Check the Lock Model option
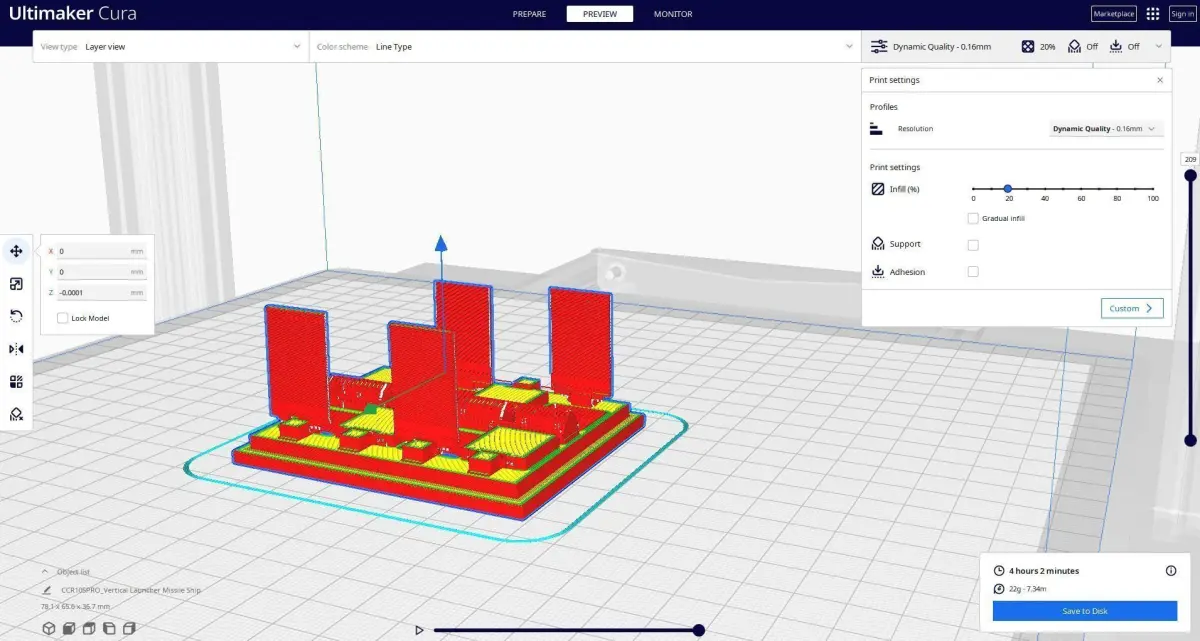 point(63,318)
